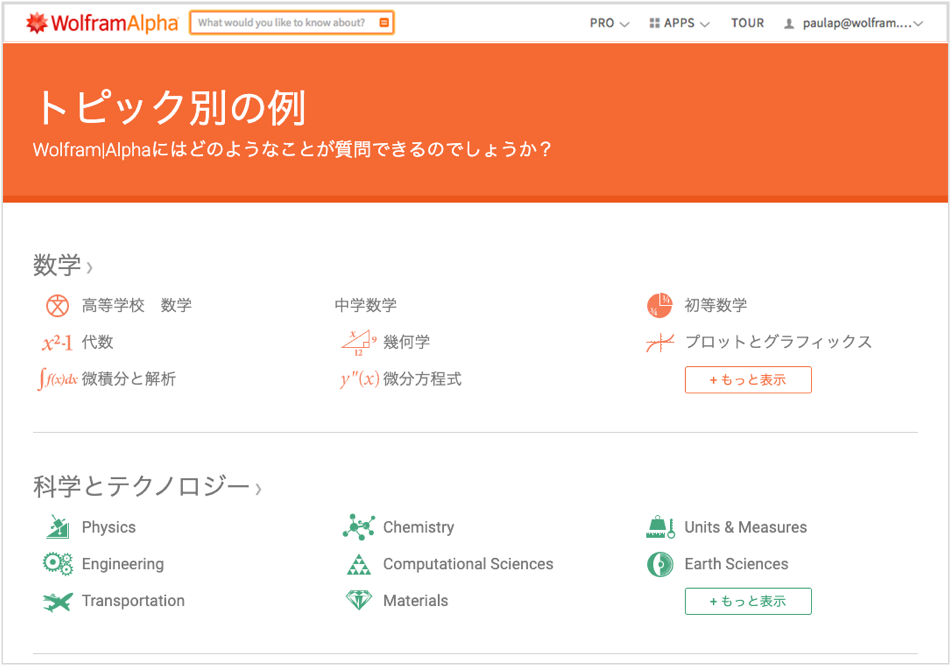Click the Earth Sciences icon
The width and height of the screenshot is (951, 666).
click(x=659, y=564)
